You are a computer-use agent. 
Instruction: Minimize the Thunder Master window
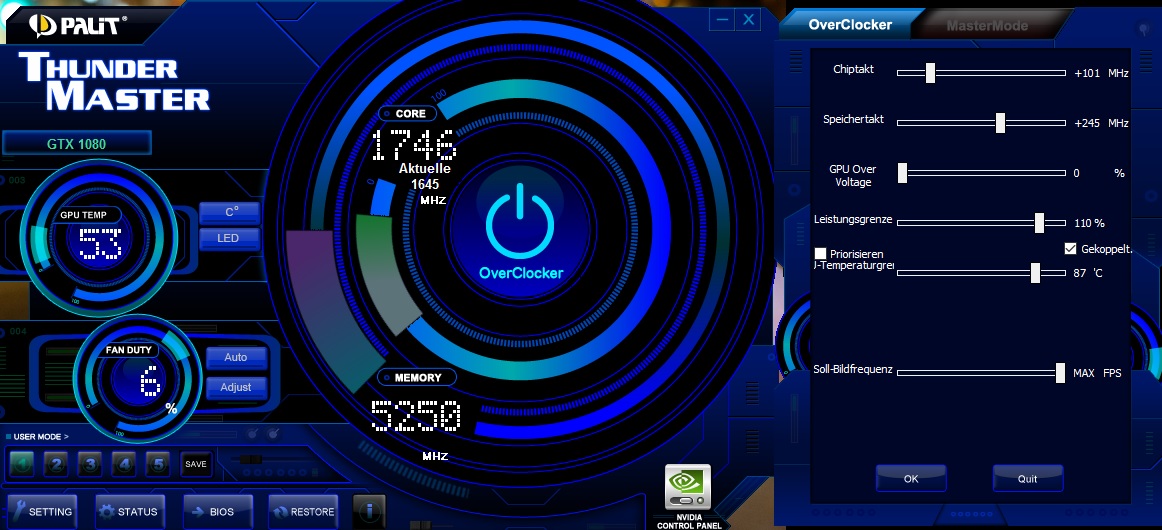[722, 20]
